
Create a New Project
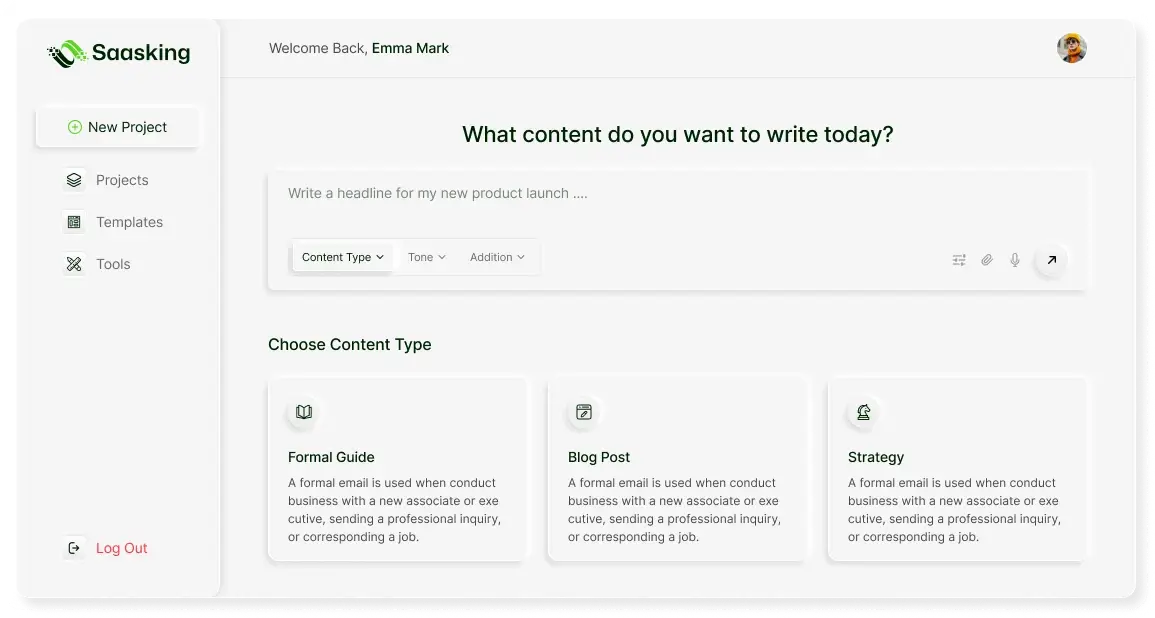[x=117, y=127]
